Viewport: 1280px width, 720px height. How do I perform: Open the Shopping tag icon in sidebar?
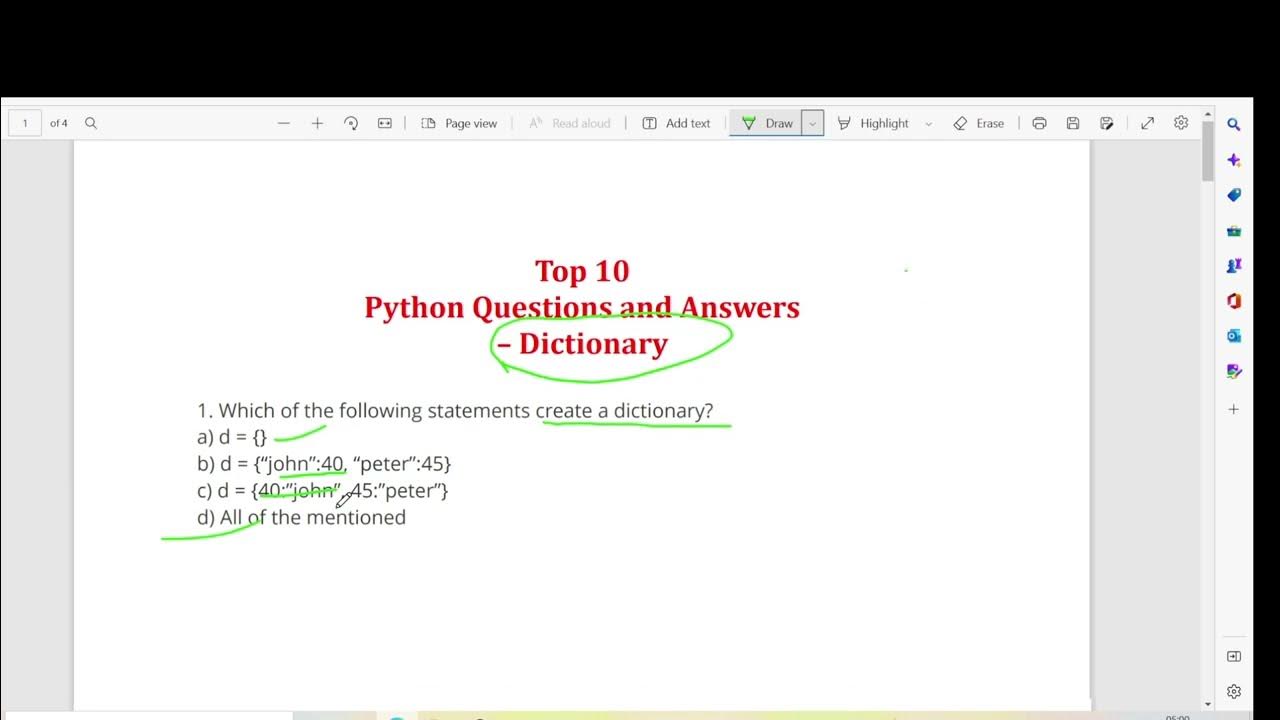(1234, 195)
